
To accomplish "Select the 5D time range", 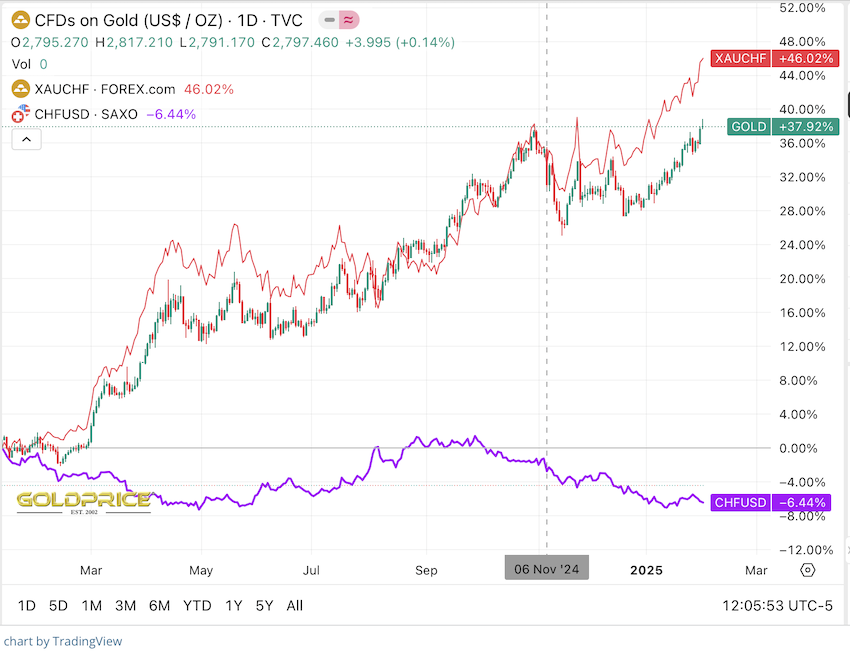I will (59, 606).
